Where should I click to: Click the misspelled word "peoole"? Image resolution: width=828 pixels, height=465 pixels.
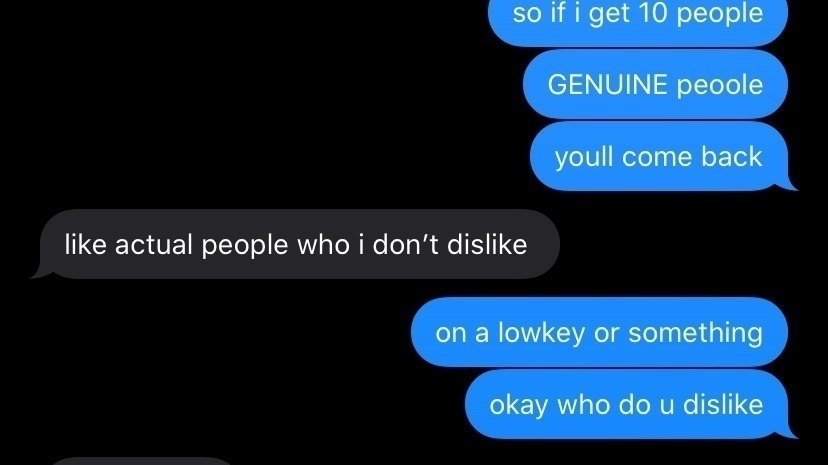[x=720, y=86]
